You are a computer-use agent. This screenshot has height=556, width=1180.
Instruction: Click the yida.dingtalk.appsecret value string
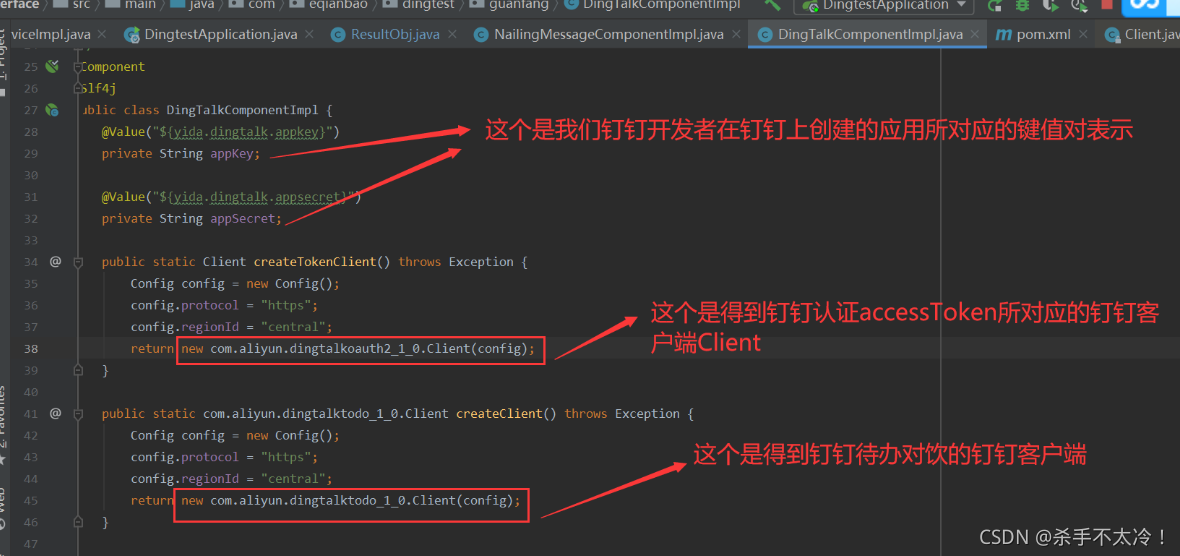[x=254, y=197]
